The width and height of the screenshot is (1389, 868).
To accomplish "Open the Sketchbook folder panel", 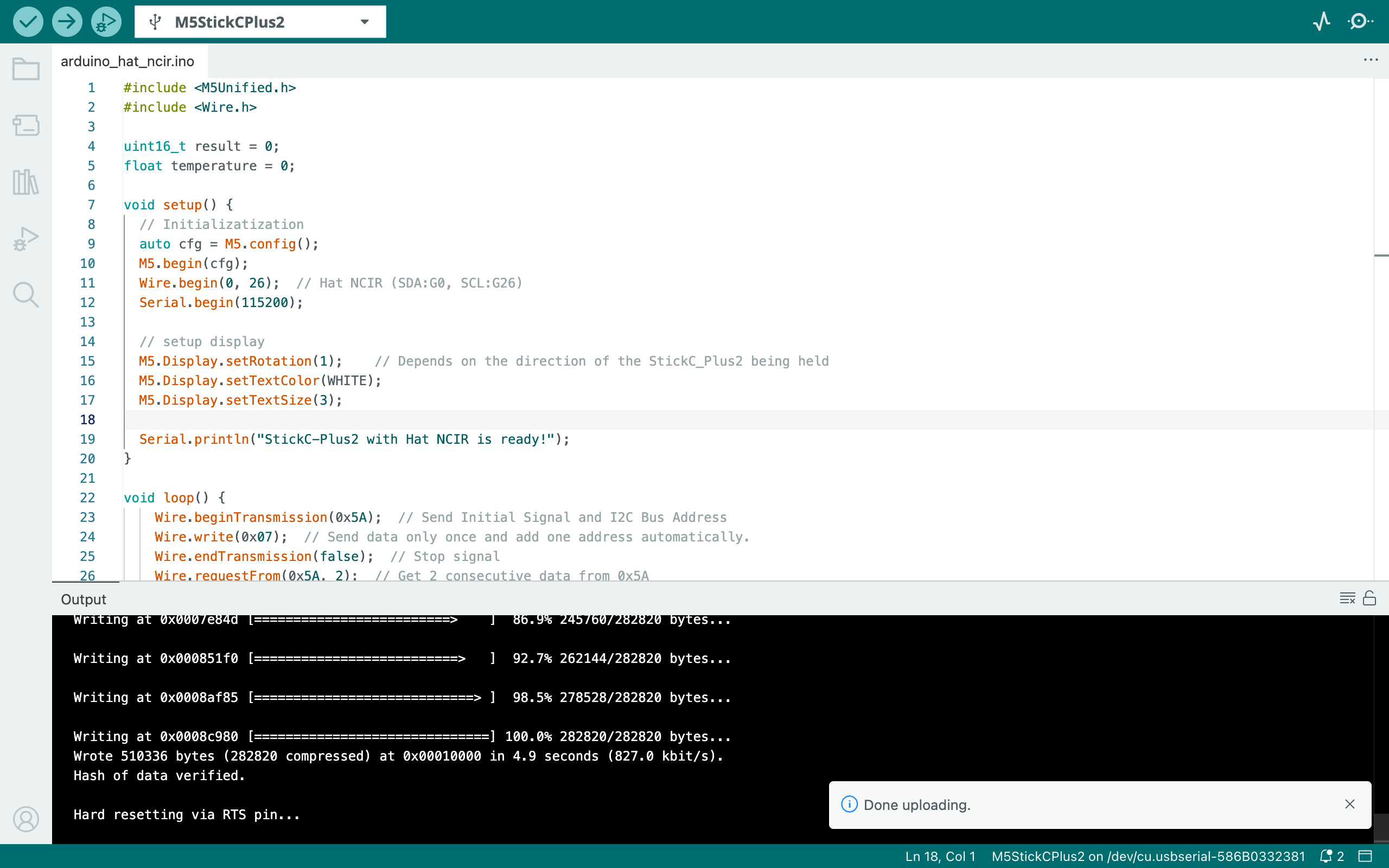I will 26,69.
